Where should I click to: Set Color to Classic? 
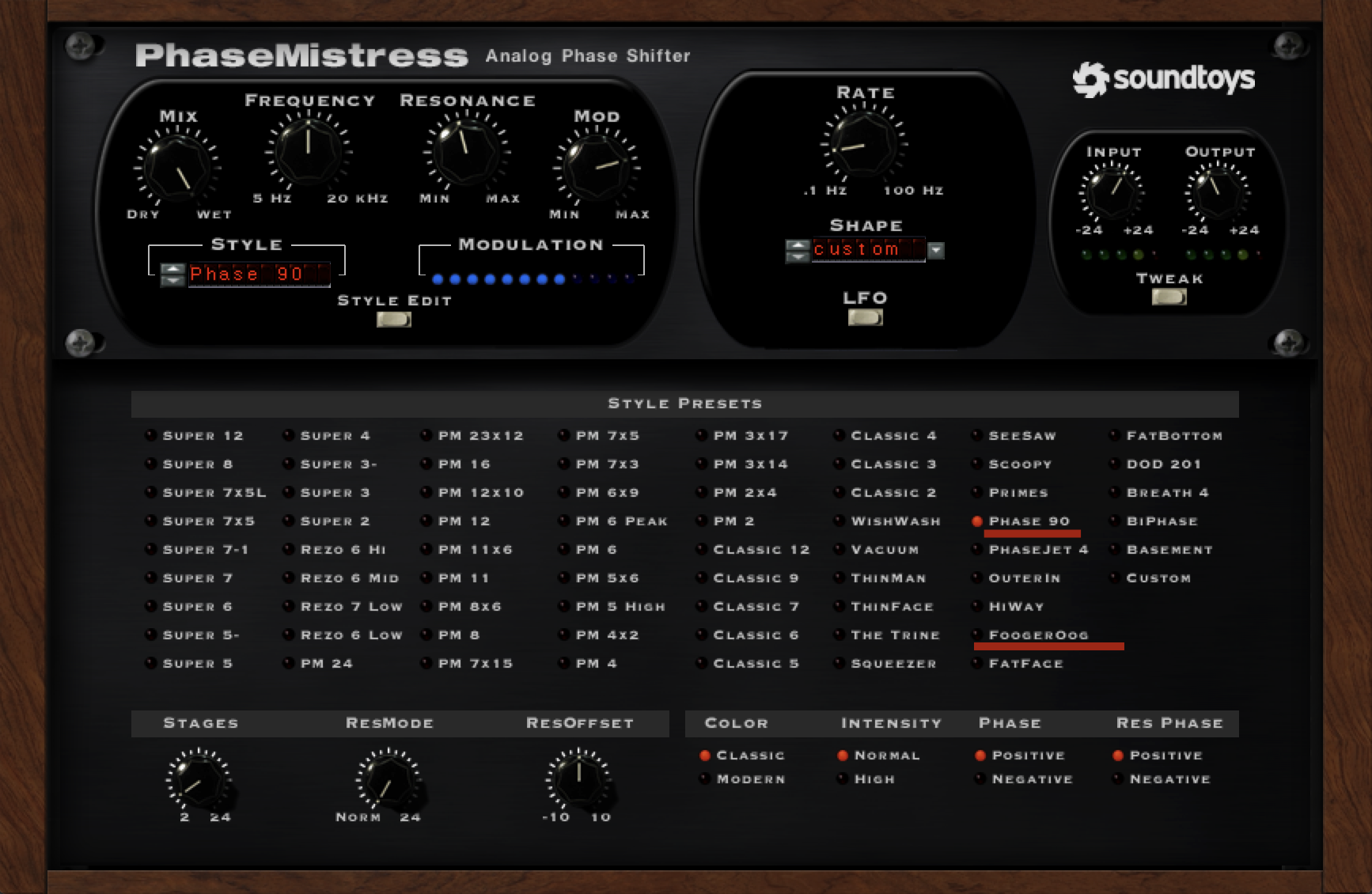pyautogui.click(x=742, y=756)
